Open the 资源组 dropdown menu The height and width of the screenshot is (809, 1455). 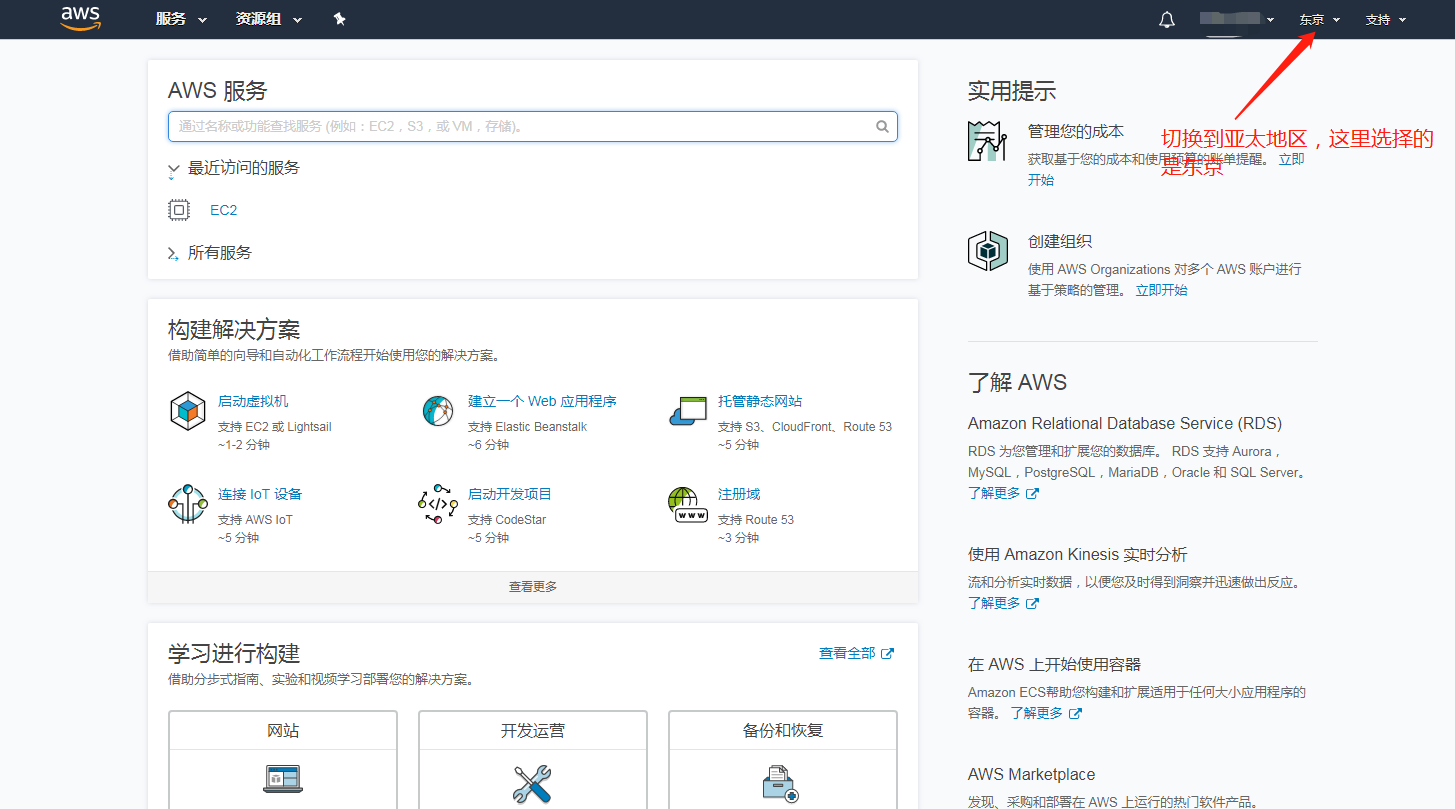pos(268,19)
